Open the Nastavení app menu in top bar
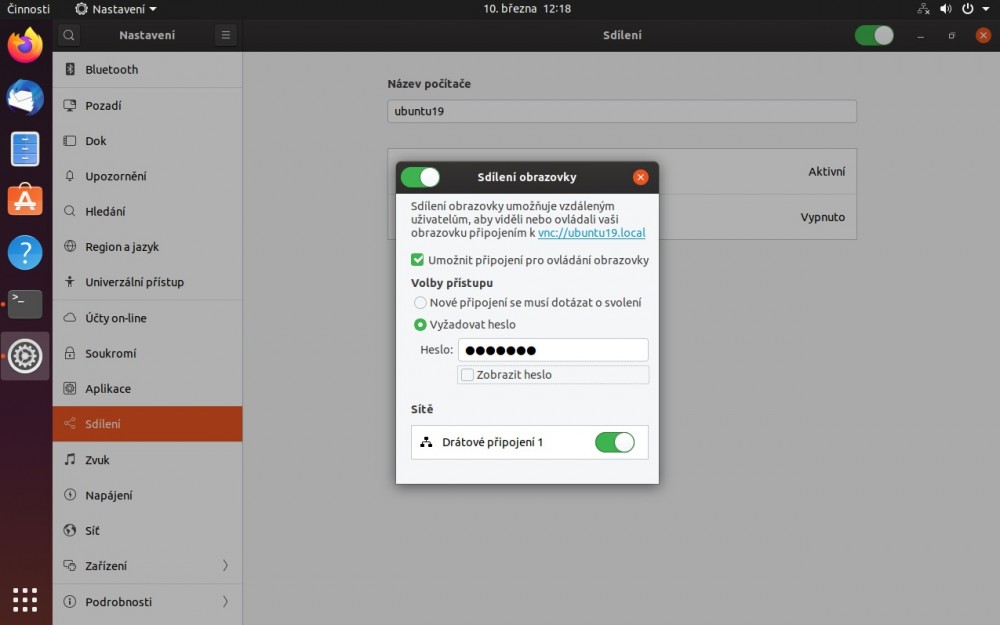The height and width of the screenshot is (625, 1000). [116, 9]
